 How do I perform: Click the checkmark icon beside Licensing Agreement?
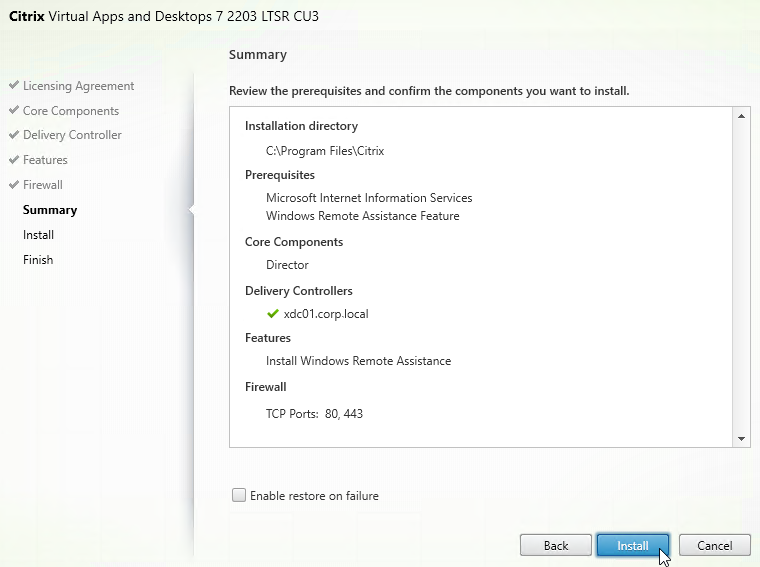point(14,85)
